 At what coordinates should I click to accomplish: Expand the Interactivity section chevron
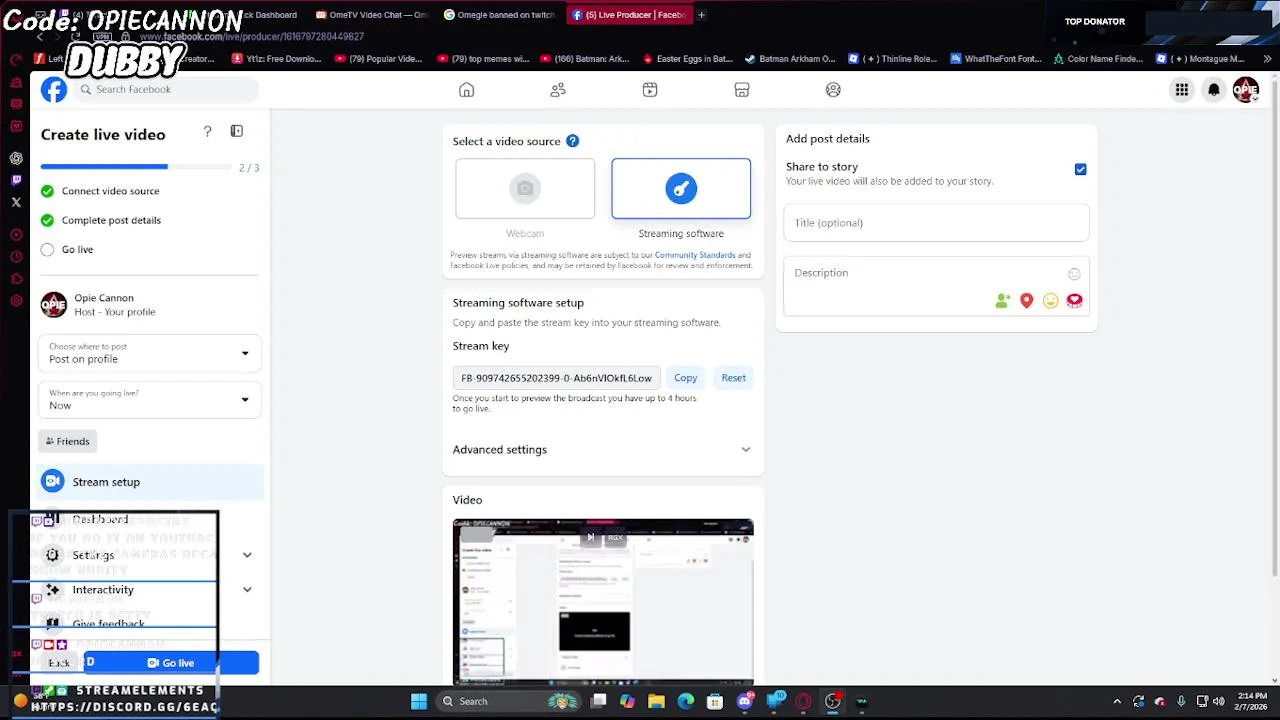247,590
